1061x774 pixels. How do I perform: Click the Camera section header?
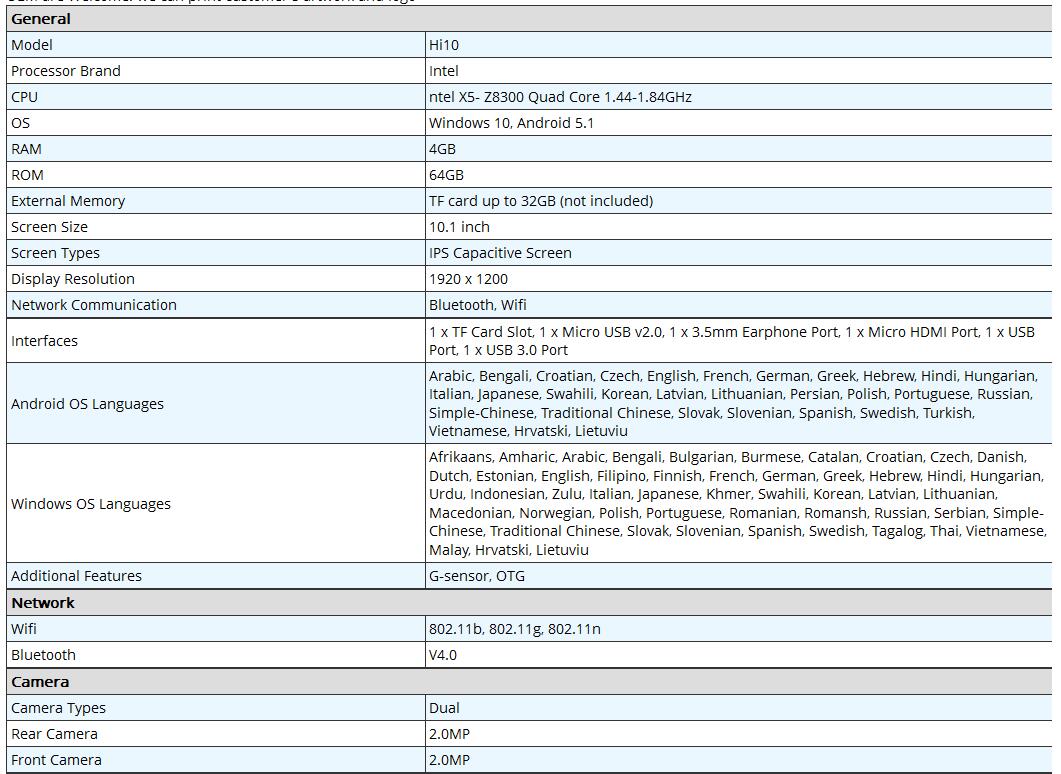pos(40,682)
